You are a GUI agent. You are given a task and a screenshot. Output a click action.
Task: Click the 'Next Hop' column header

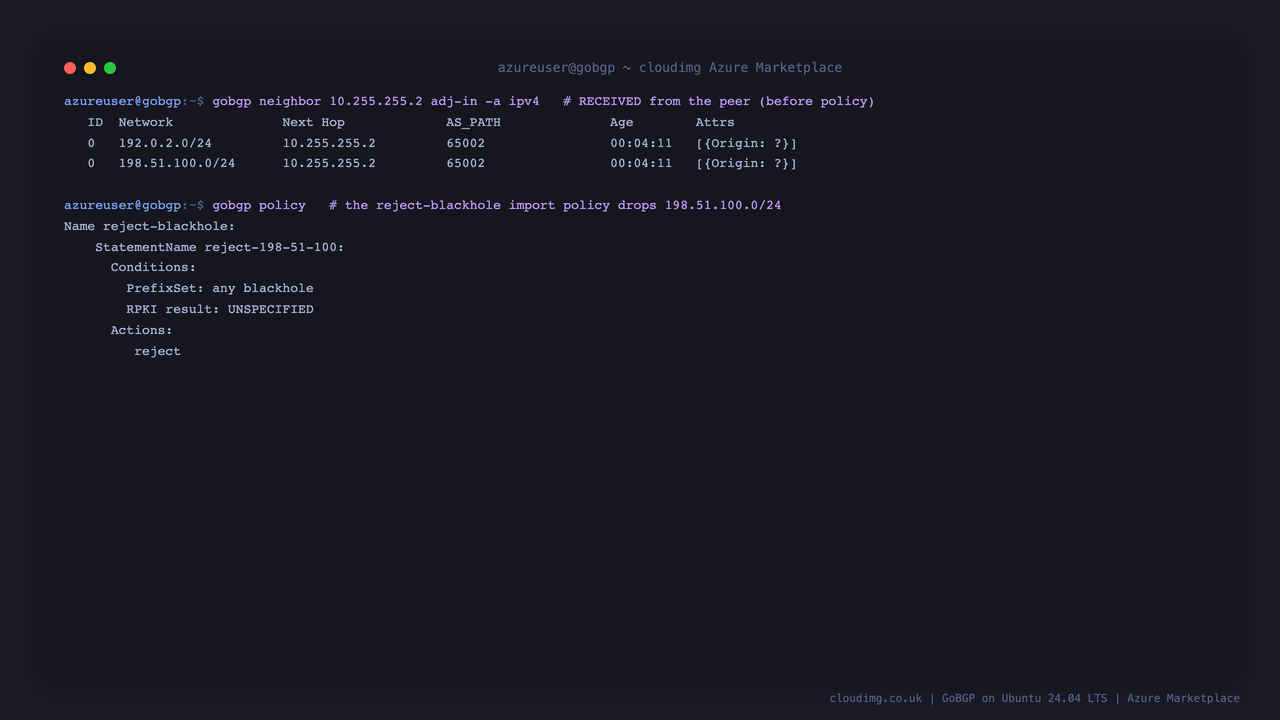point(313,122)
